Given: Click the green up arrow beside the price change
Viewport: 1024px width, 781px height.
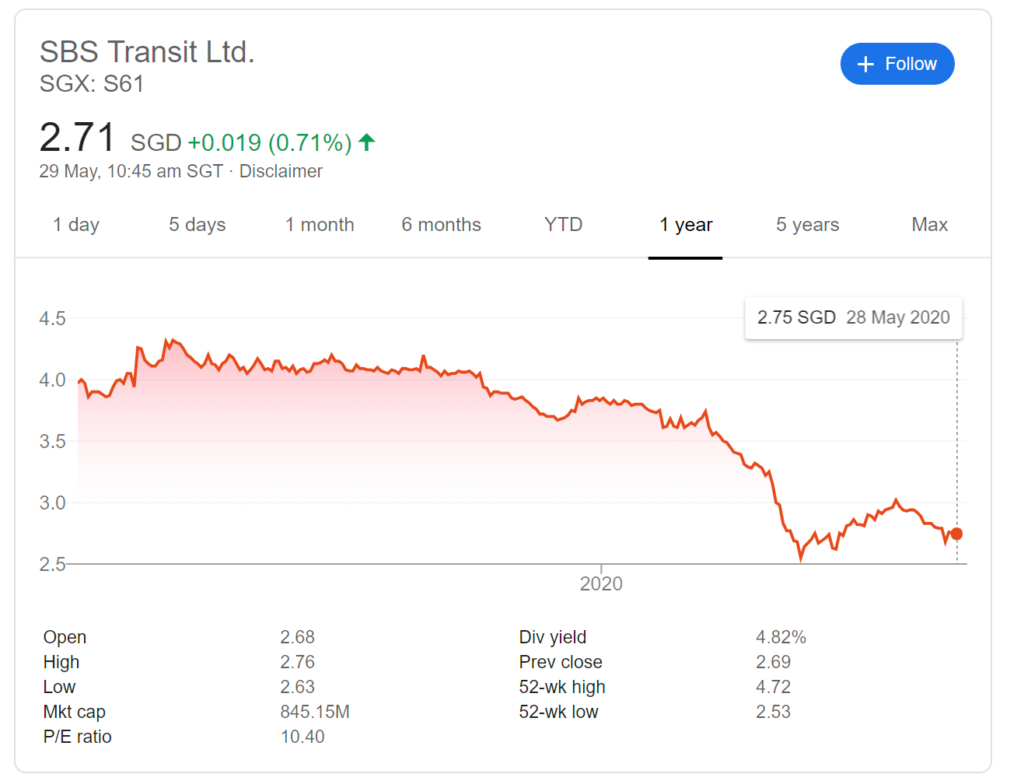Looking at the screenshot, I should coord(367,142).
